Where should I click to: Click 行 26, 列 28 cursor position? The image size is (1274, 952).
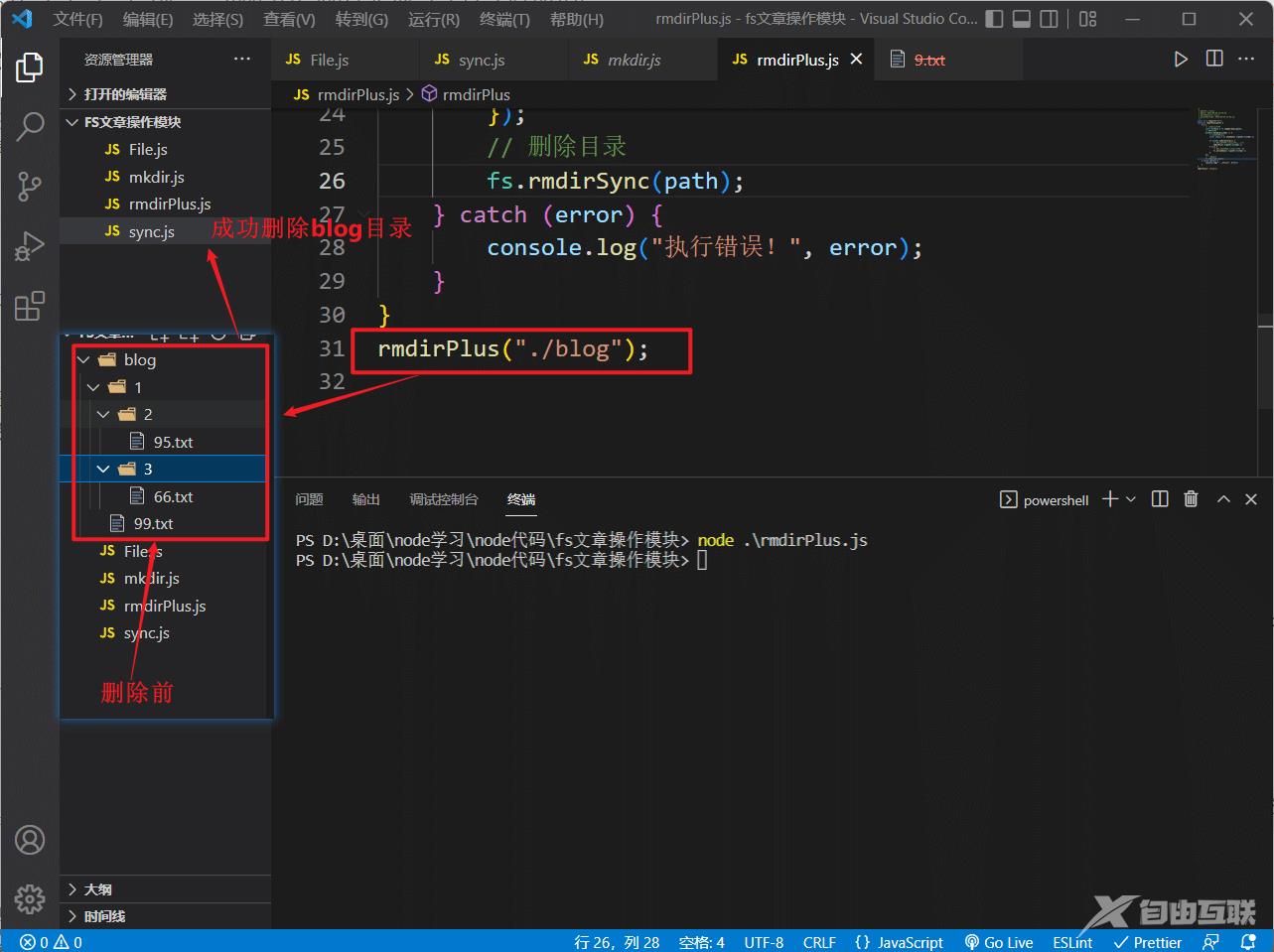(x=617, y=942)
